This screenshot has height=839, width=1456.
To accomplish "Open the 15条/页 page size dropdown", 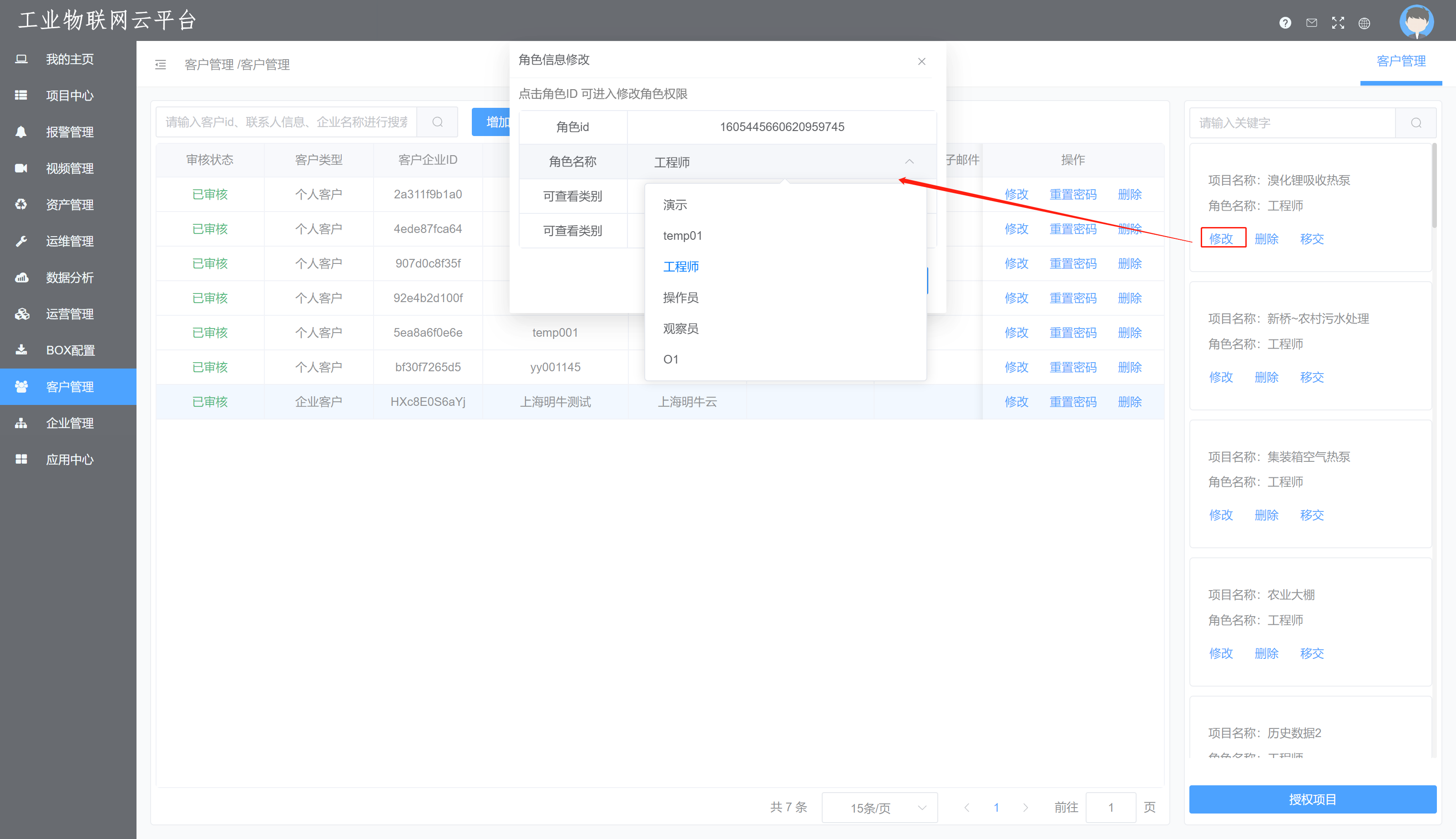I will pyautogui.click(x=879, y=807).
